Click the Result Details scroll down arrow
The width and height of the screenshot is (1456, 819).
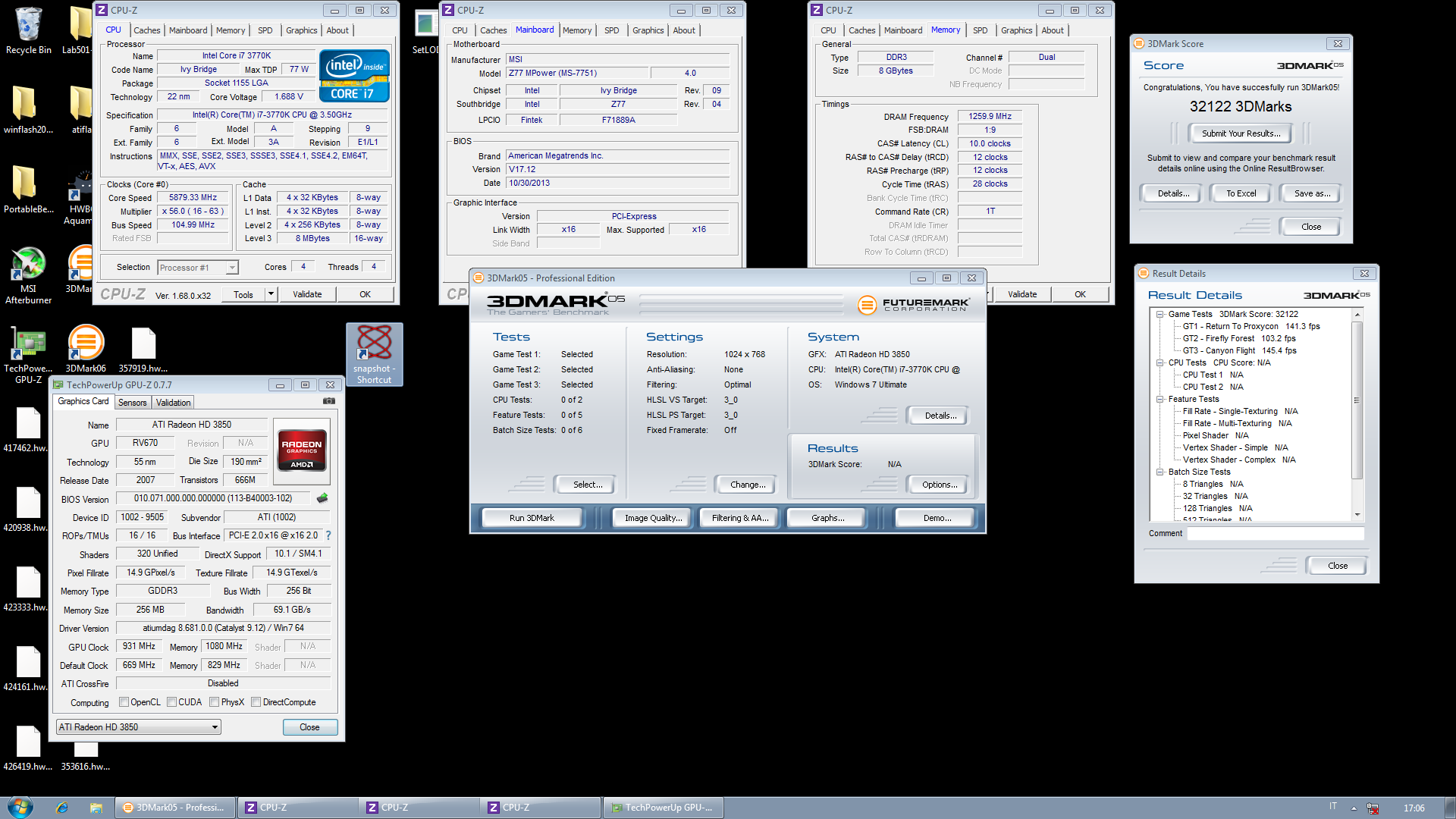click(1357, 515)
